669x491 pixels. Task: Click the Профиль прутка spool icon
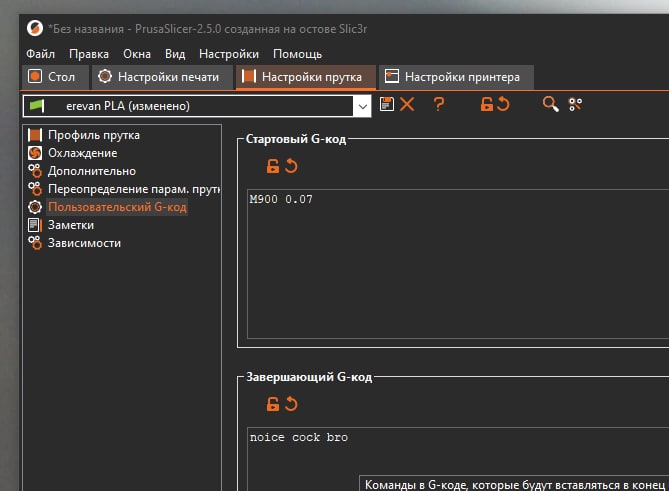point(35,135)
